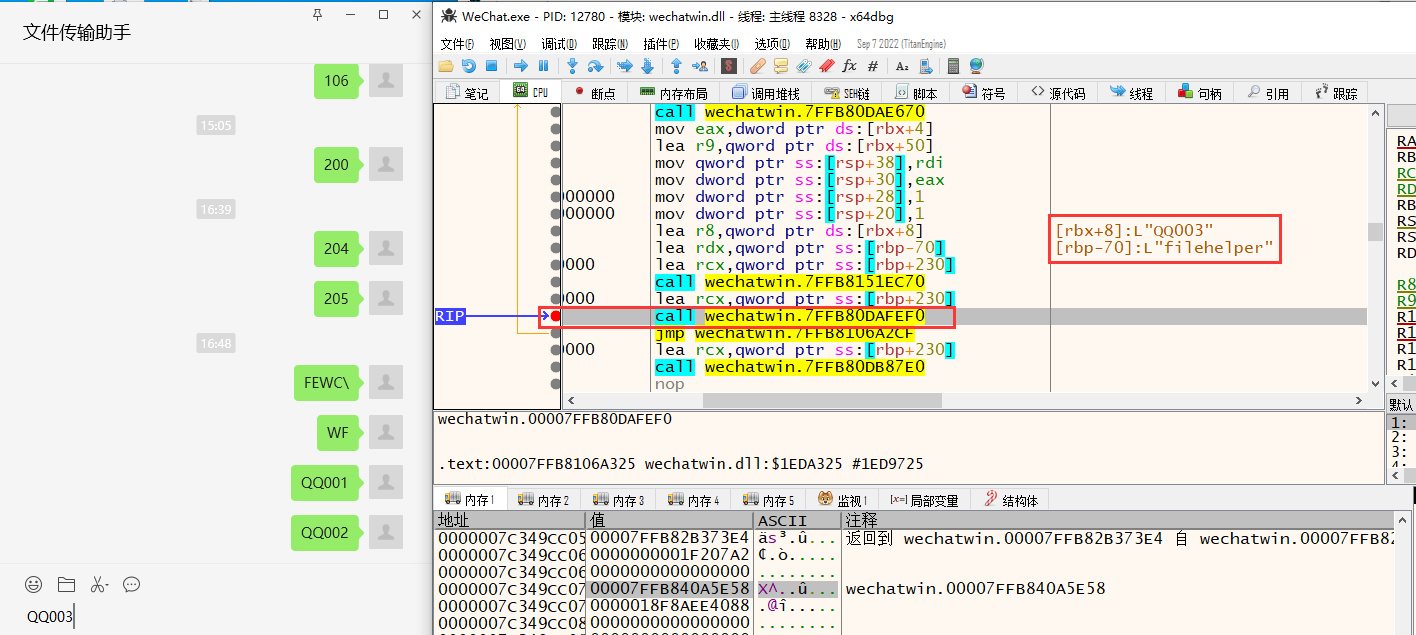Click the 地址 column header in dump

click(x=510, y=520)
